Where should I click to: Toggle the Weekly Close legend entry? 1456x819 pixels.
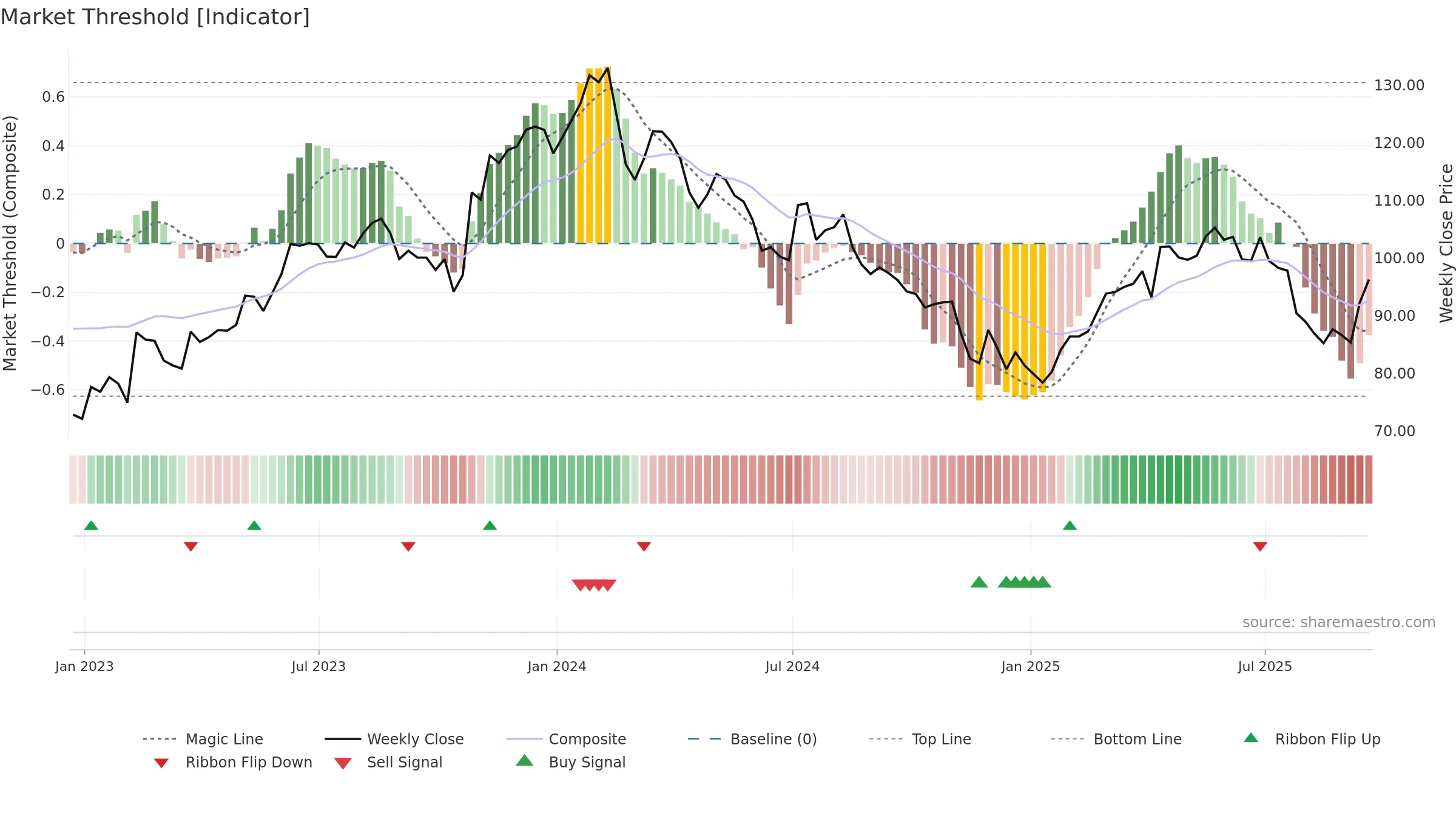pyautogui.click(x=394, y=739)
